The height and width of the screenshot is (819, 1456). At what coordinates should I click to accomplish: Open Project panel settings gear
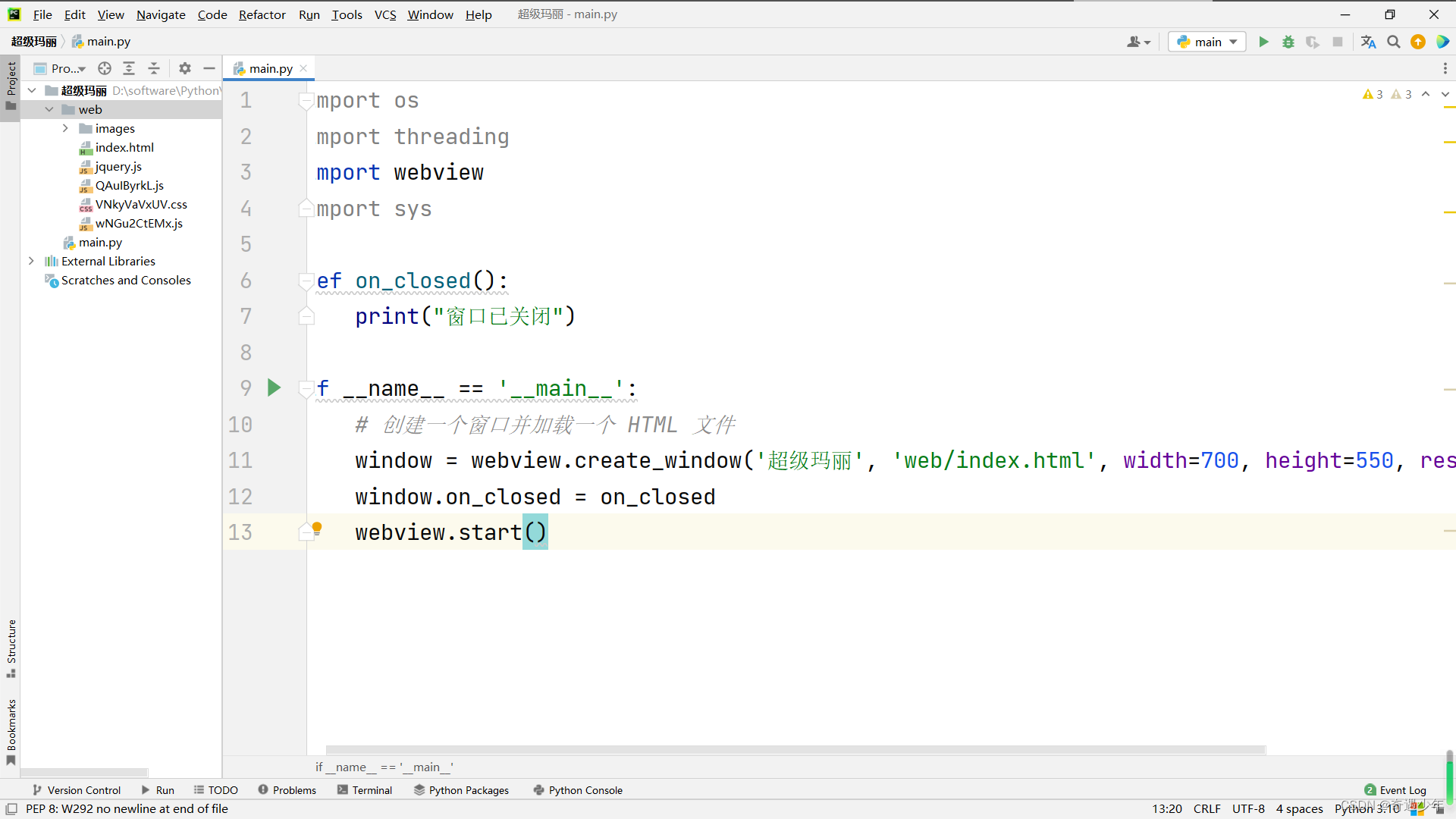185,68
